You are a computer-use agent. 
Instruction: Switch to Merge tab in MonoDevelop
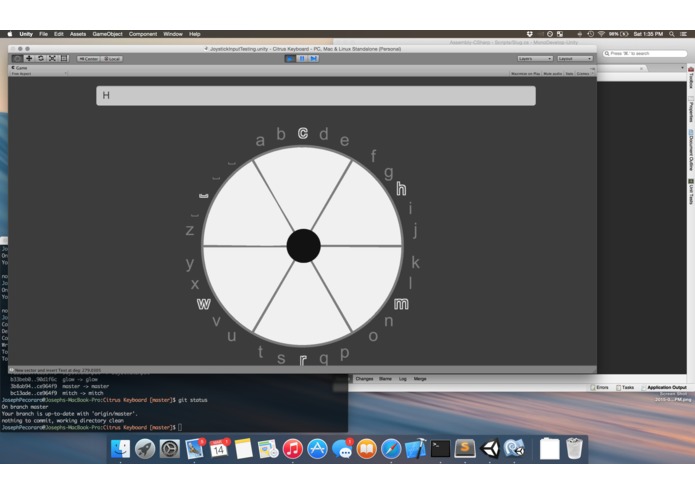[x=420, y=379]
